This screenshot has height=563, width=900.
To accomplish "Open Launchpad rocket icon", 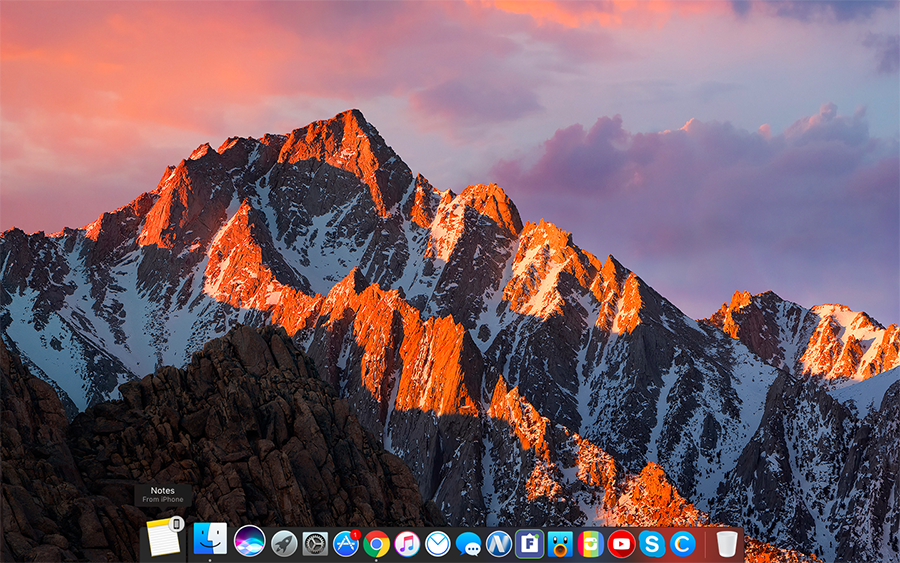I will tap(284, 543).
